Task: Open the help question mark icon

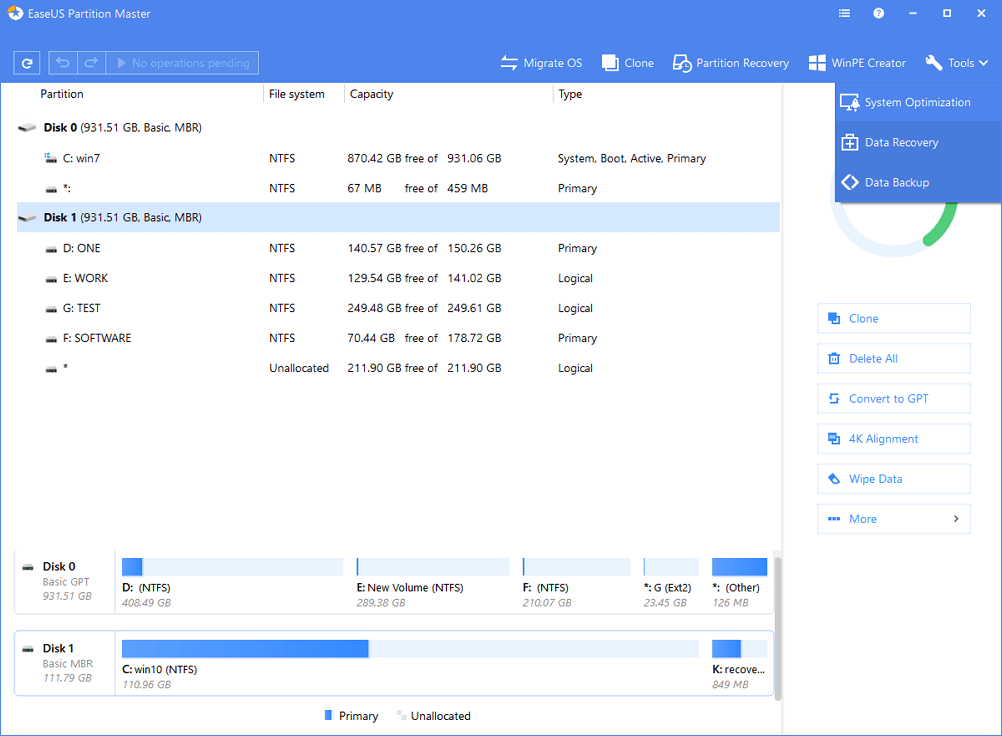Action: coord(879,13)
